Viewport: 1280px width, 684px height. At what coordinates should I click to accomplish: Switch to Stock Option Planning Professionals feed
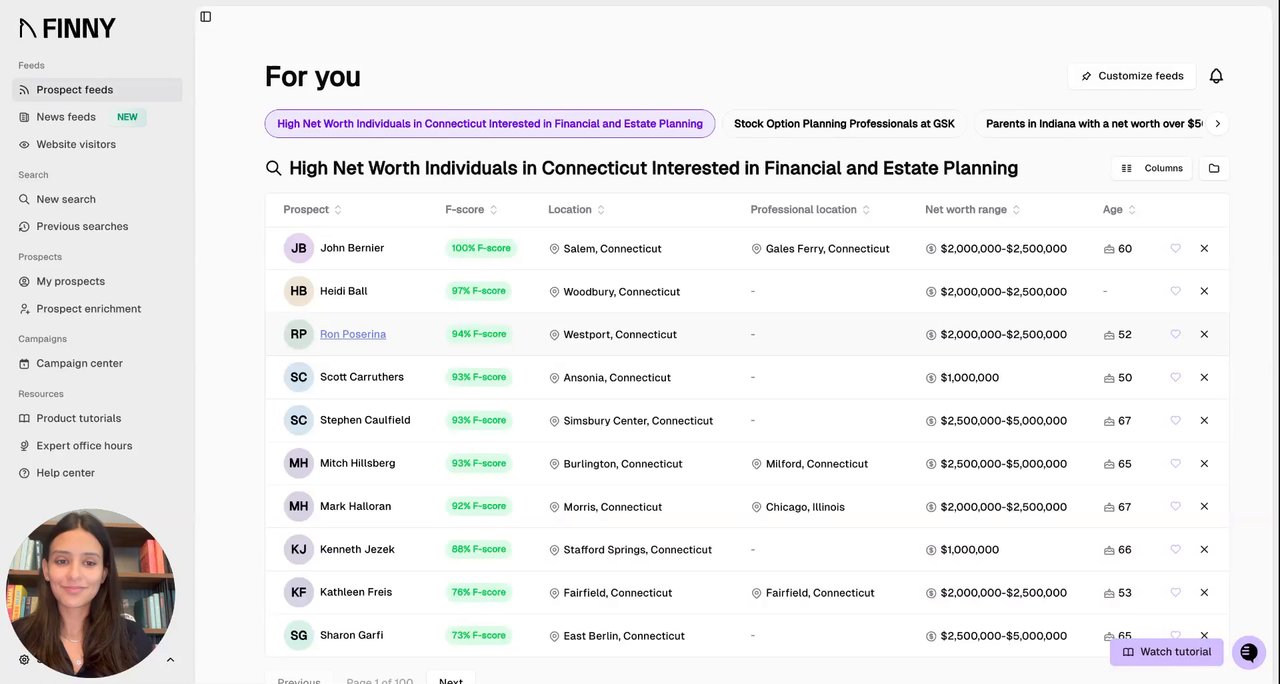point(844,124)
